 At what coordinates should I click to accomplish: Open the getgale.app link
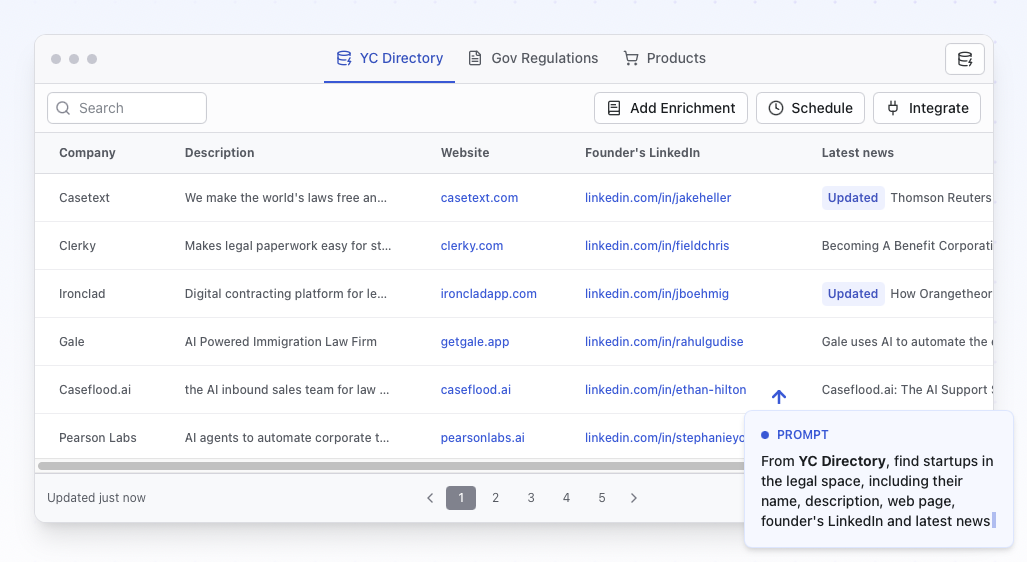(x=475, y=341)
